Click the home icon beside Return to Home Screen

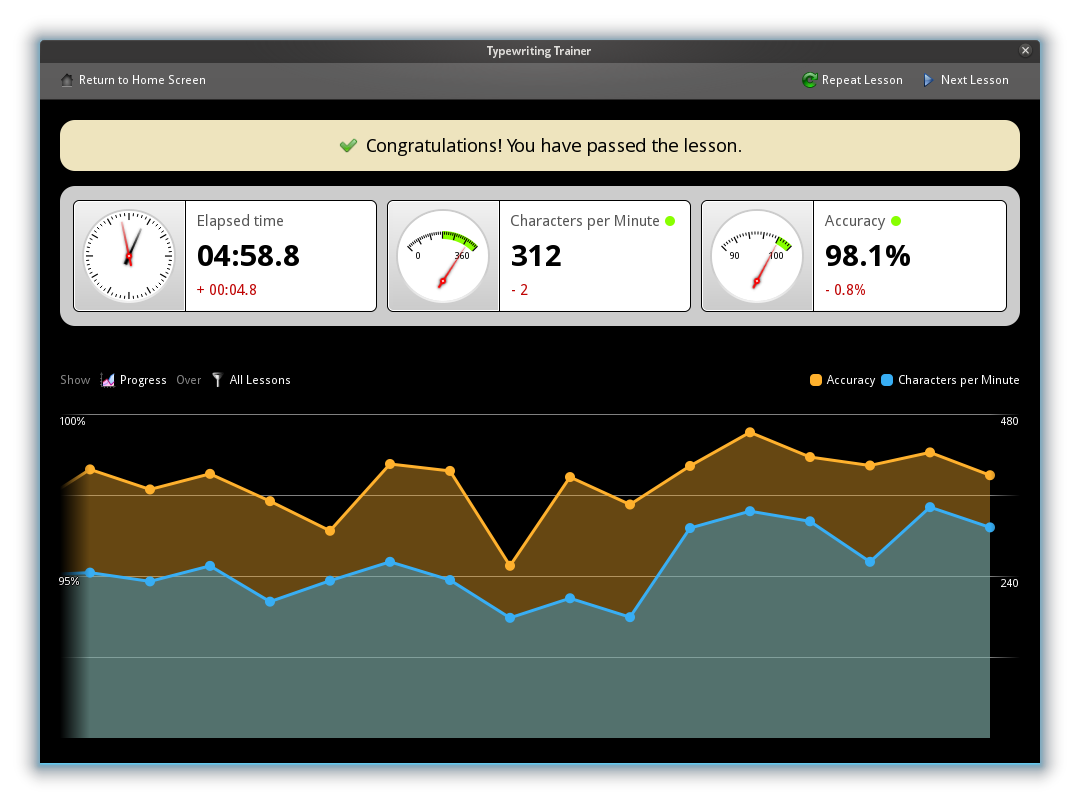click(x=67, y=80)
